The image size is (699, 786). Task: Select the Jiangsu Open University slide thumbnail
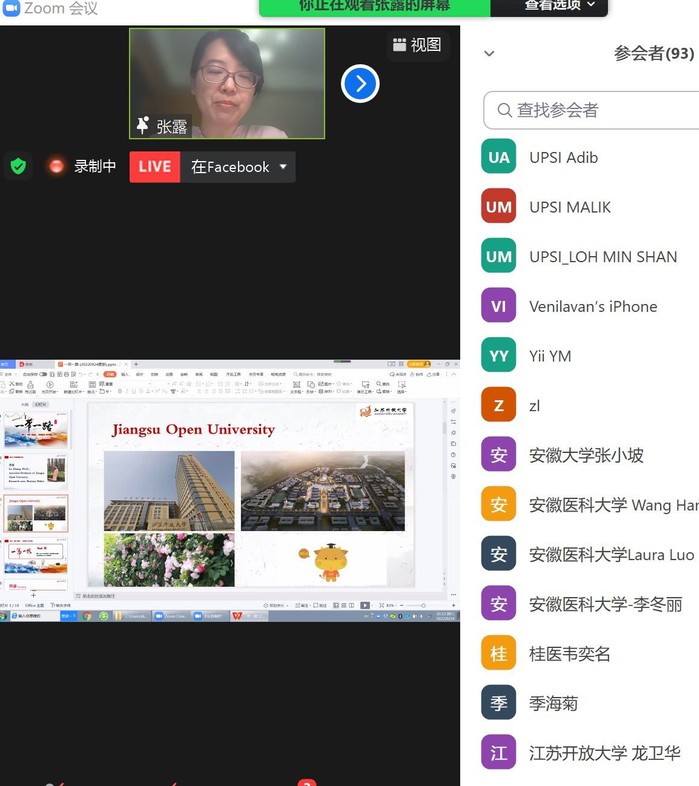pos(36,512)
